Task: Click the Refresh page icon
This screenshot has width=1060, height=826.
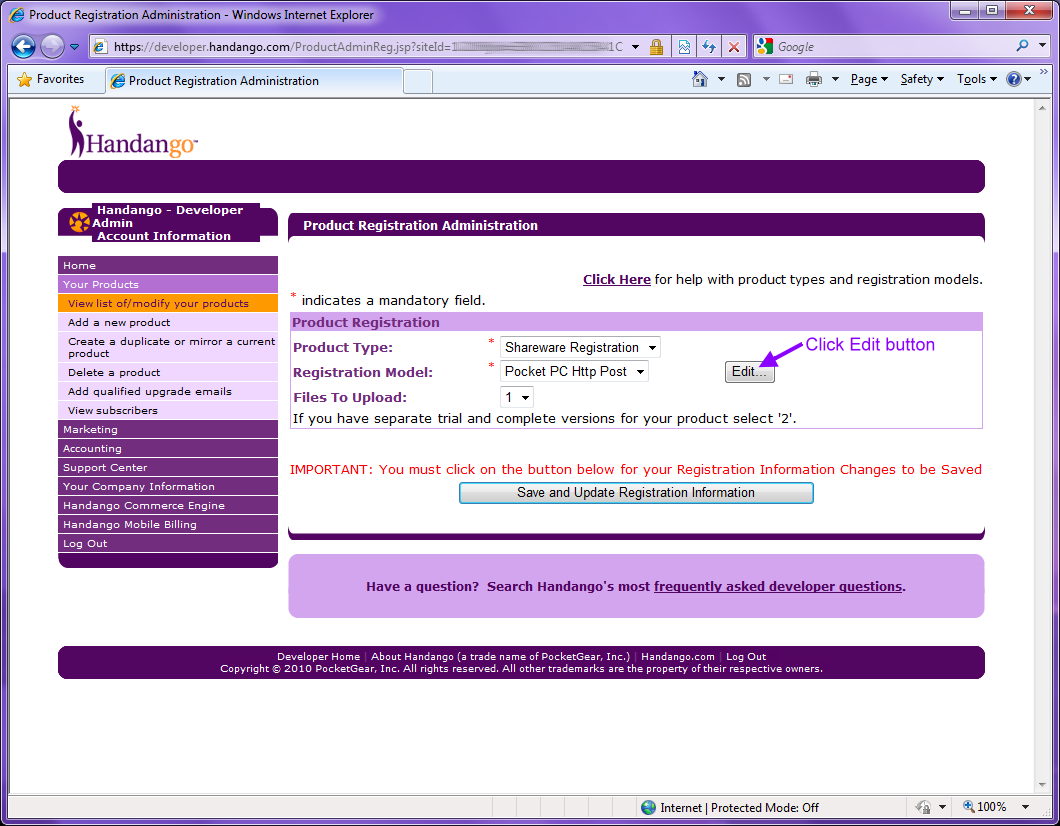Action: pos(708,47)
